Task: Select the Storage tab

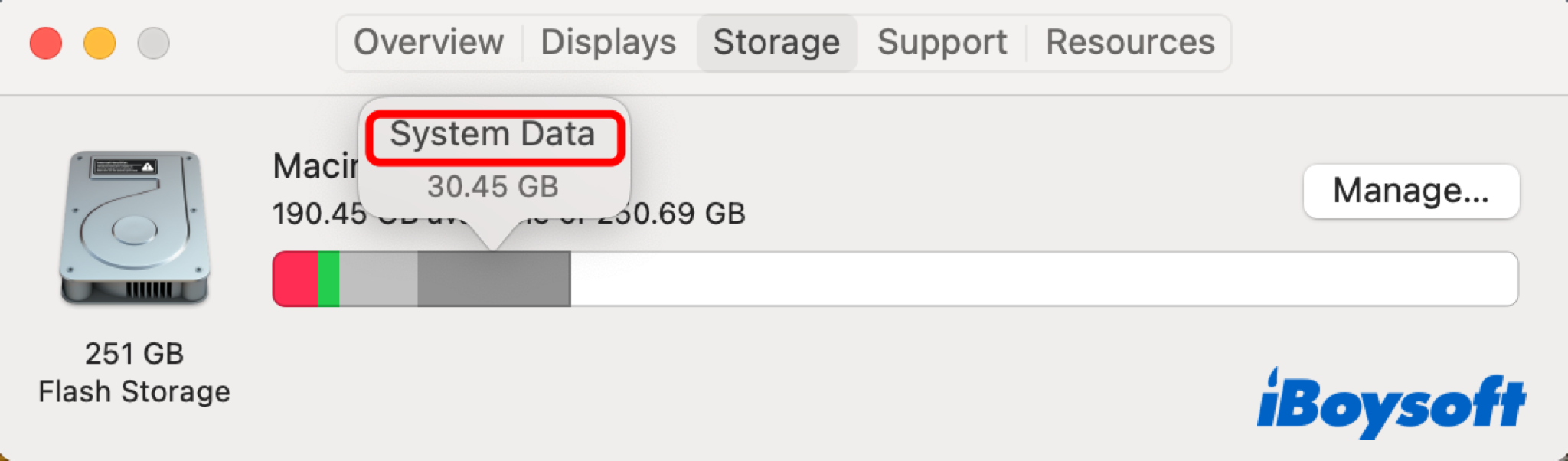Action: click(776, 42)
